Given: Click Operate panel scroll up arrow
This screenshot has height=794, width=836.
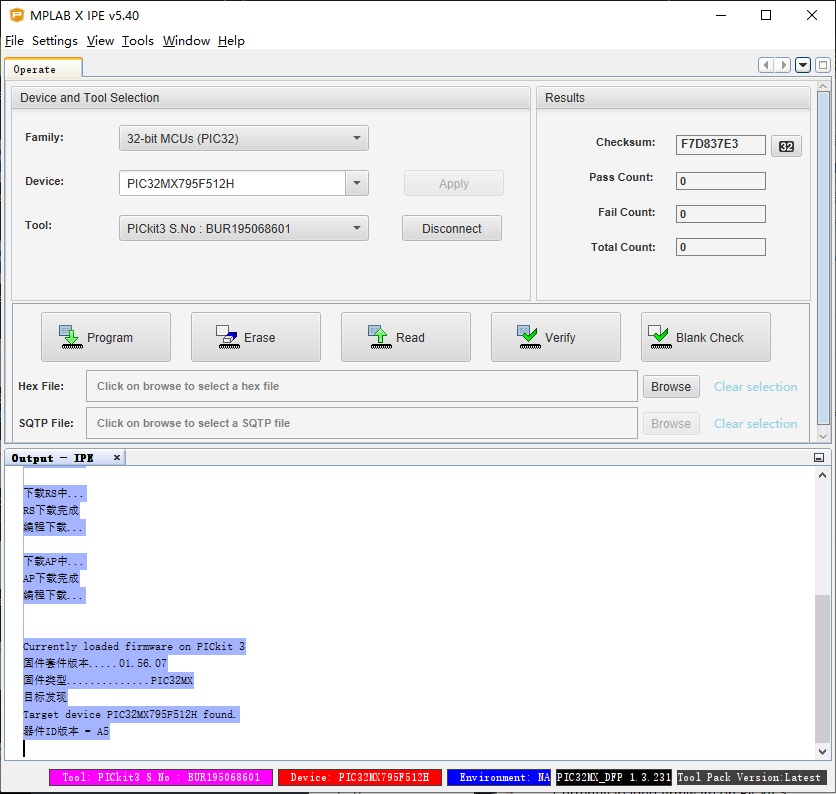Looking at the screenshot, I should (x=823, y=86).
